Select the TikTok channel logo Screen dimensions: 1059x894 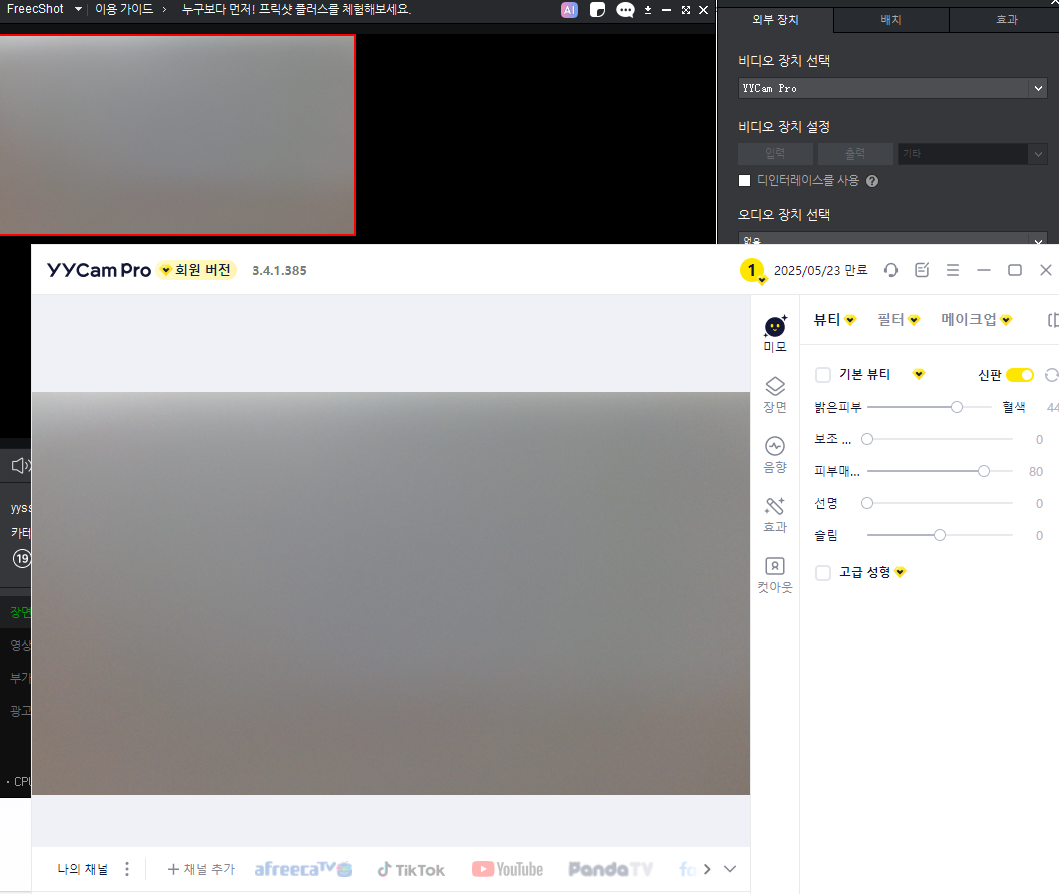[x=411, y=870]
